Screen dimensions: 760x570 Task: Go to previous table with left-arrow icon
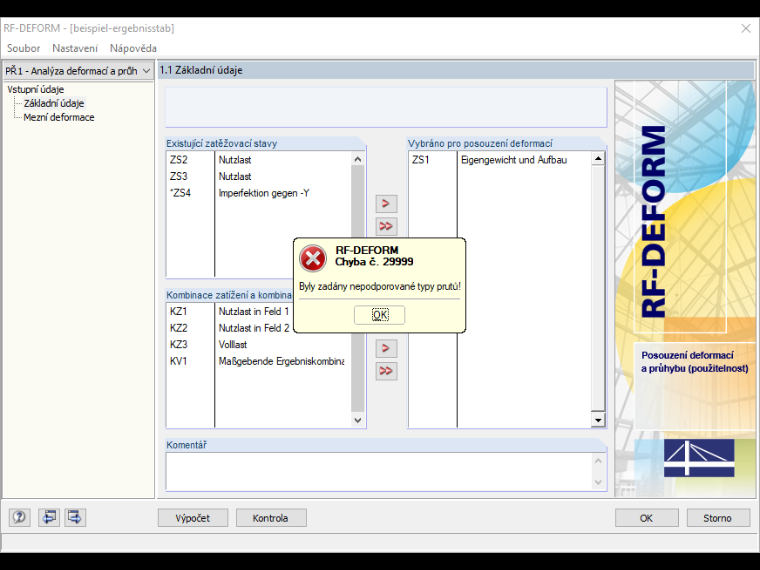tap(48, 517)
